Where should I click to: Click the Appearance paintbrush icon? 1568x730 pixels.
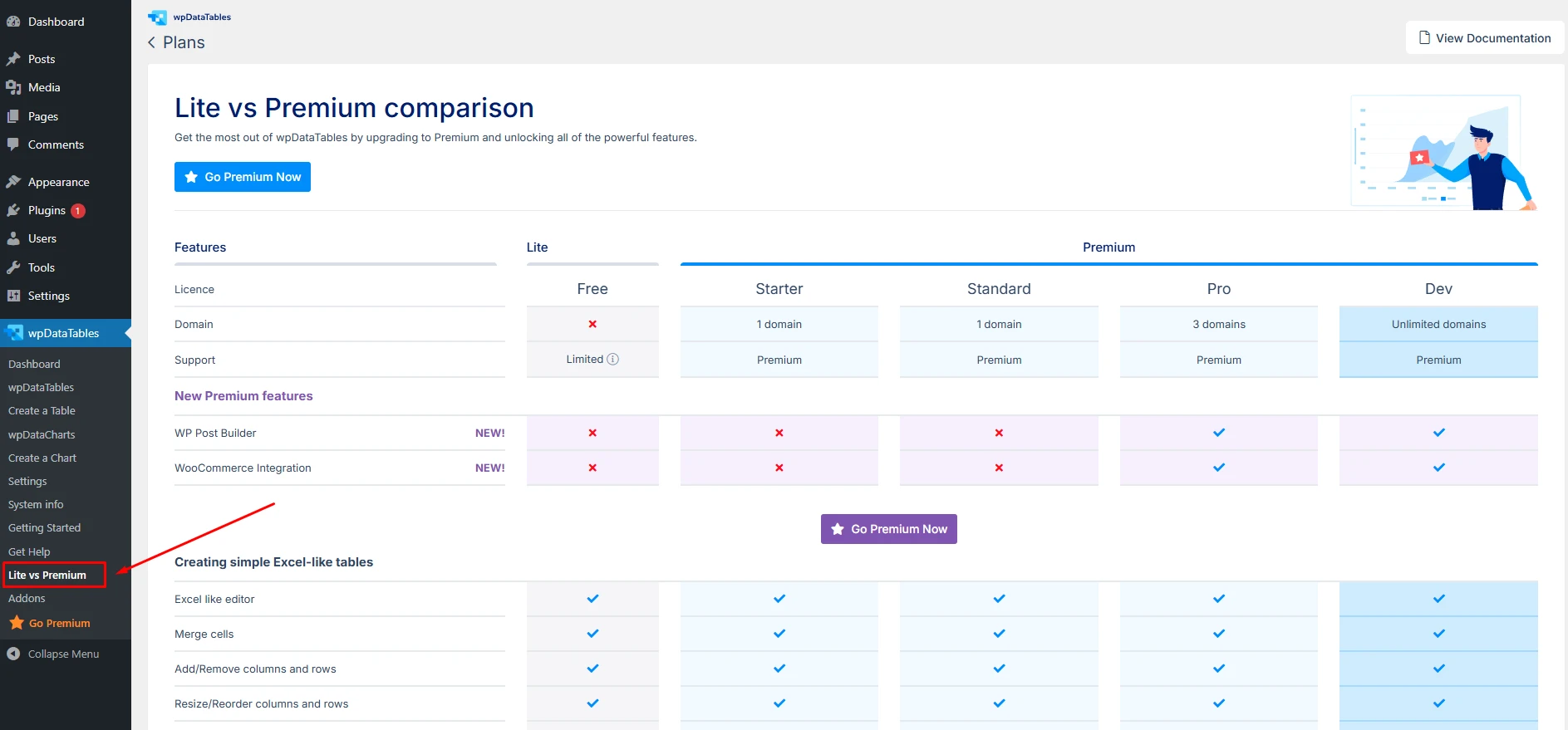[13, 182]
